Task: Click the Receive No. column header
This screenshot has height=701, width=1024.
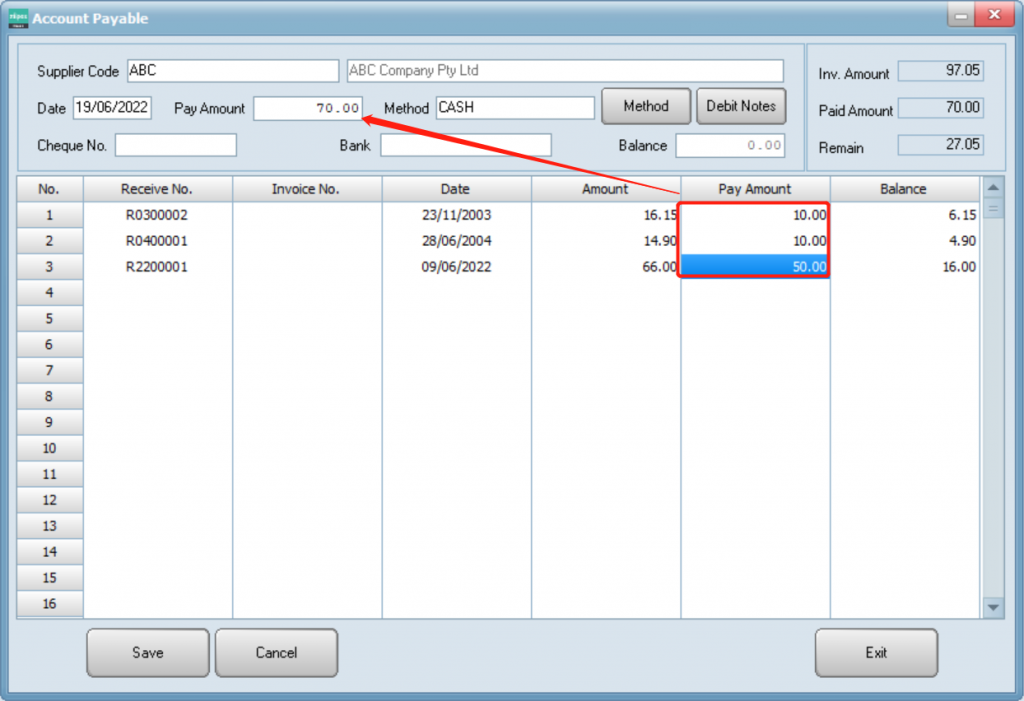Action: click(x=157, y=189)
